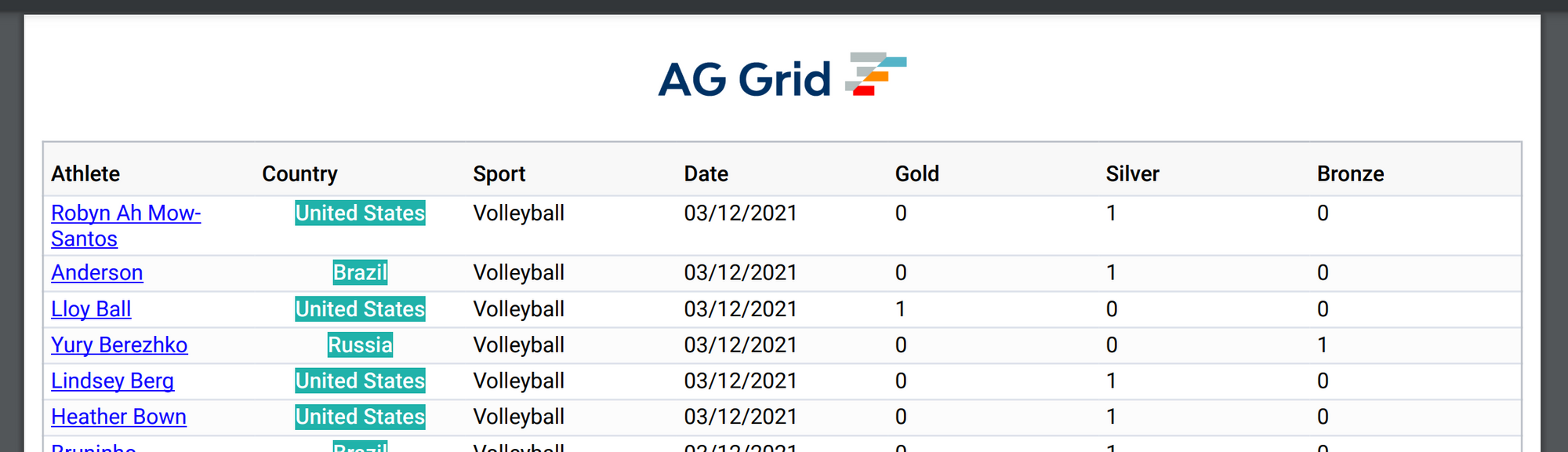
Task: Open the Robyn Ah Mow-Santos athlete link
Action: [126, 226]
